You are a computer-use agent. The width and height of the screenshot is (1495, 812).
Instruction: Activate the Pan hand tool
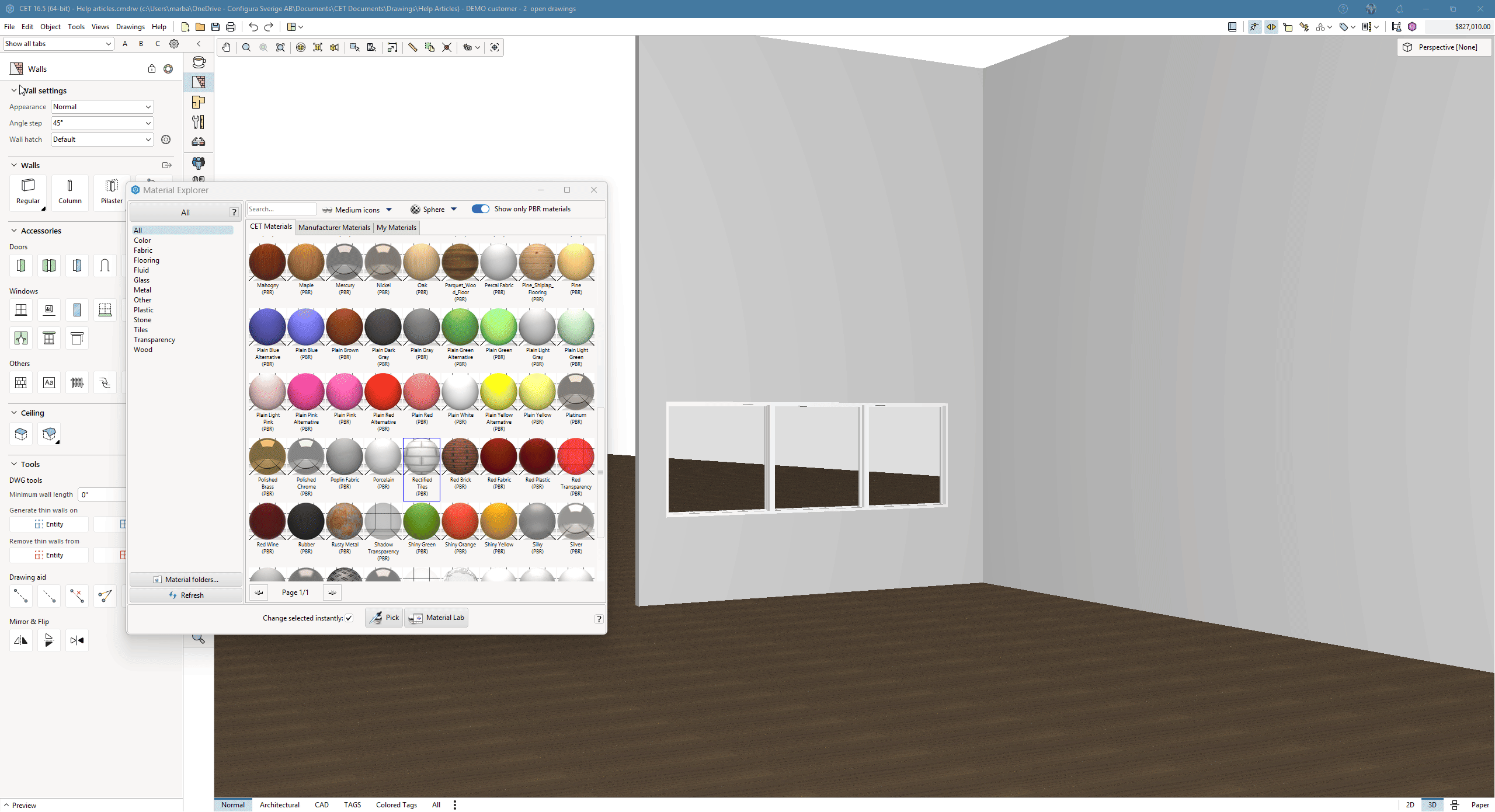tap(226, 47)
